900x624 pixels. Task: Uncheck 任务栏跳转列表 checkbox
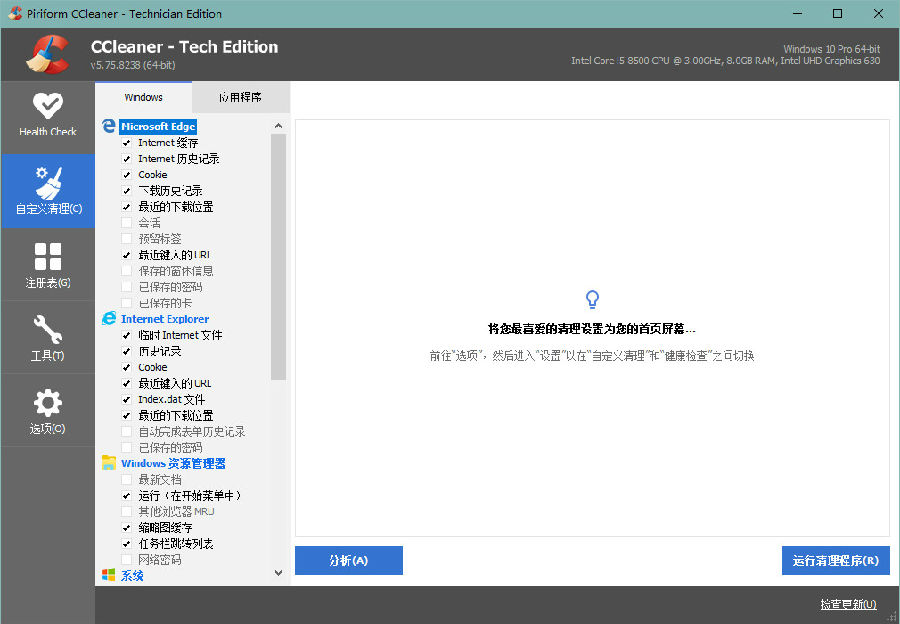pos(127,544)
